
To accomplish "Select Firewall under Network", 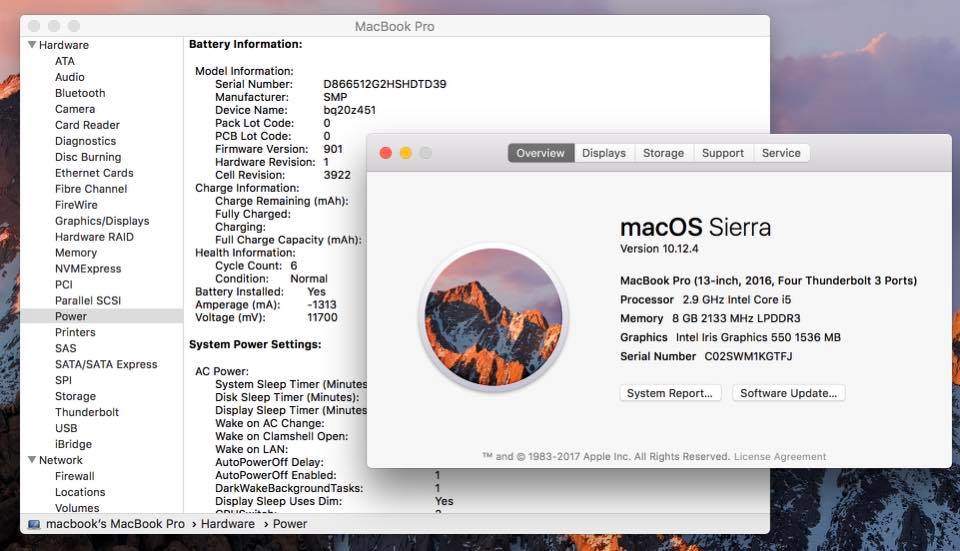I will pos(75,476).
